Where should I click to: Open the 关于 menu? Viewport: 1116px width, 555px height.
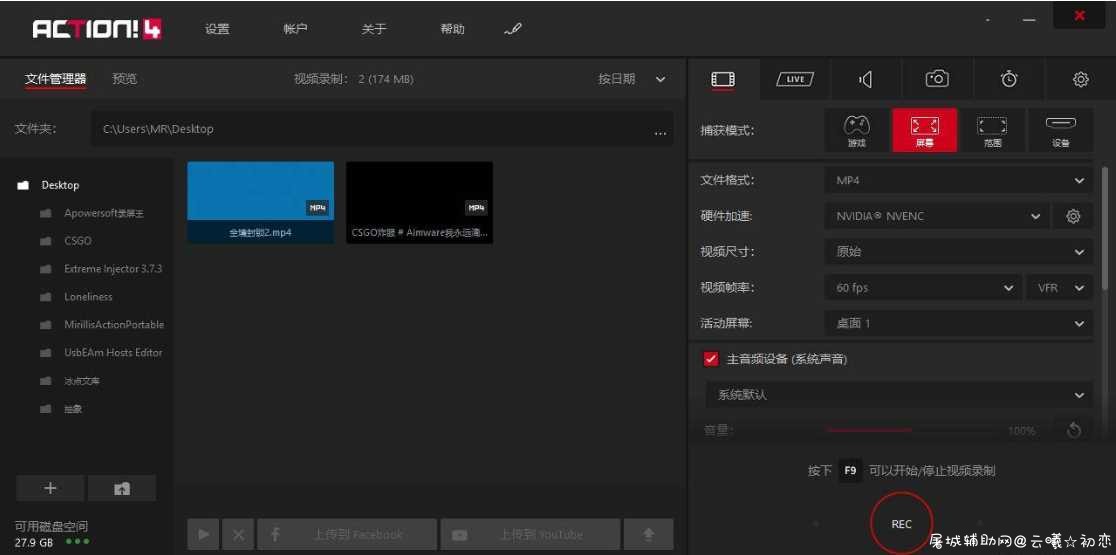(374, 29)
